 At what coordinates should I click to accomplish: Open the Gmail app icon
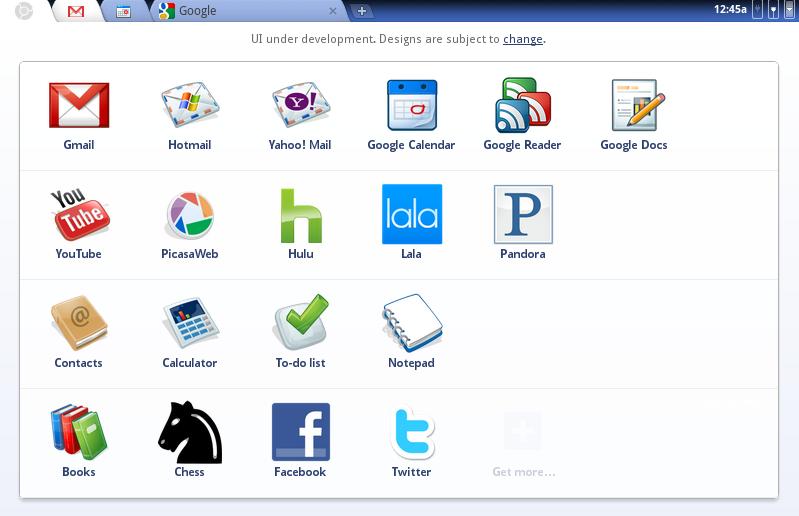coord(79,105)
